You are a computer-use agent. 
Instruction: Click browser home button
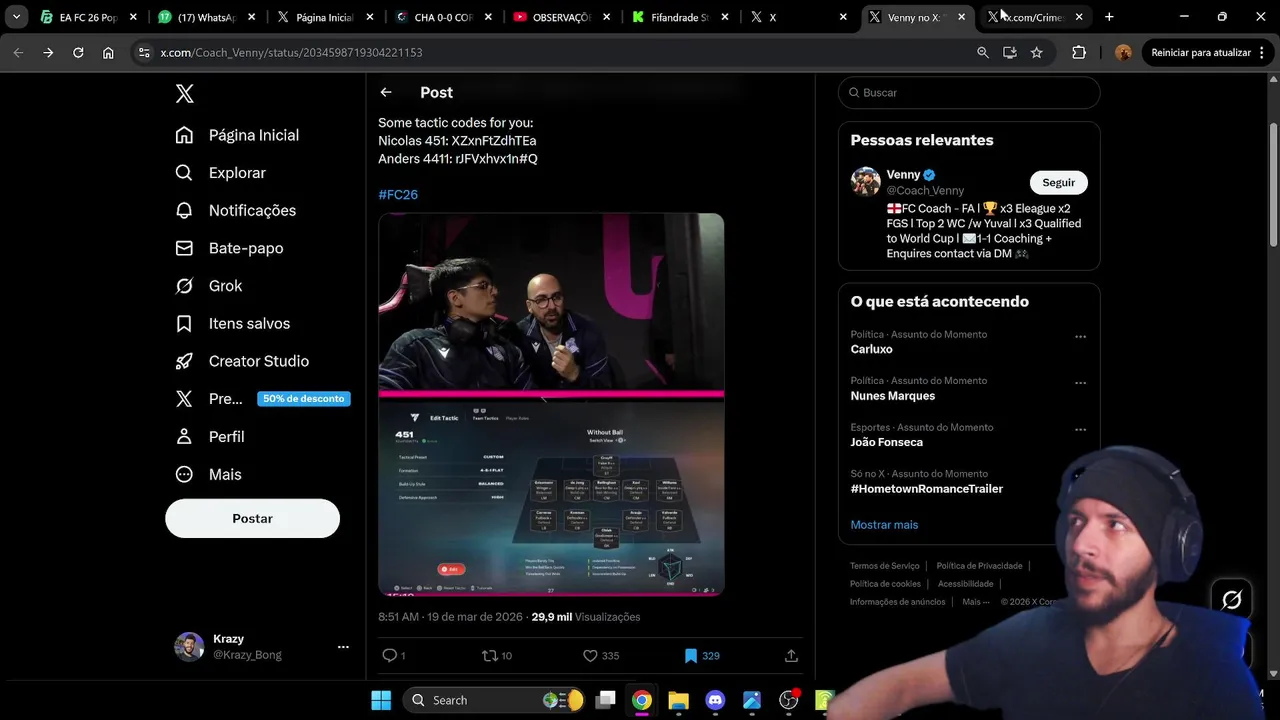coord(108,52)
